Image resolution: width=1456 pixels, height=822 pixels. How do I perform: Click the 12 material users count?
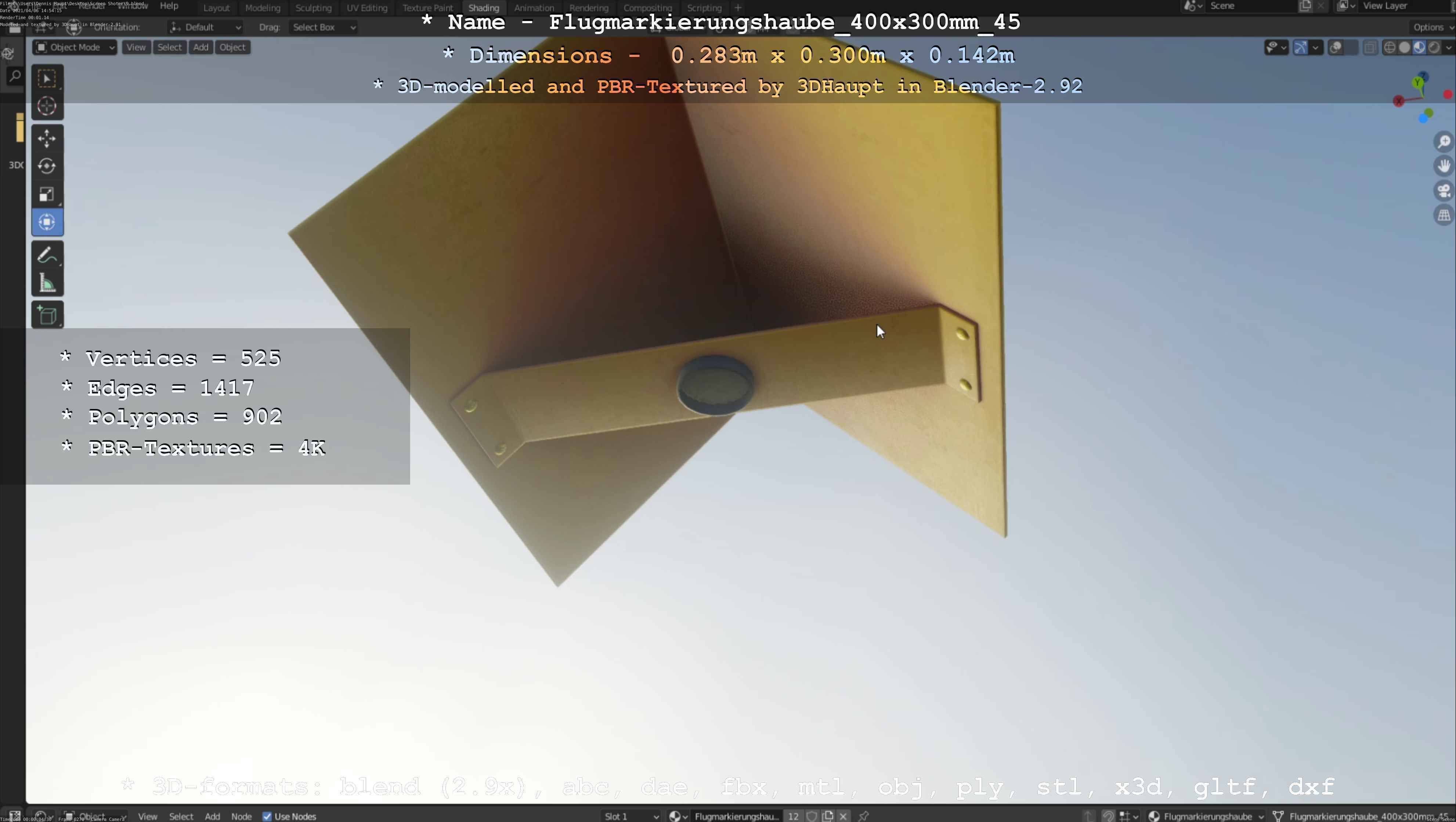pyautogui.click(x=793, y=816)
